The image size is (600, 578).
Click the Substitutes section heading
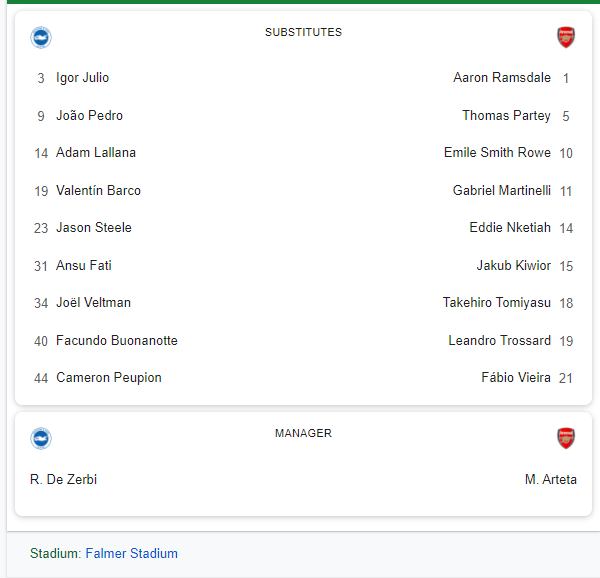point(303,32)
